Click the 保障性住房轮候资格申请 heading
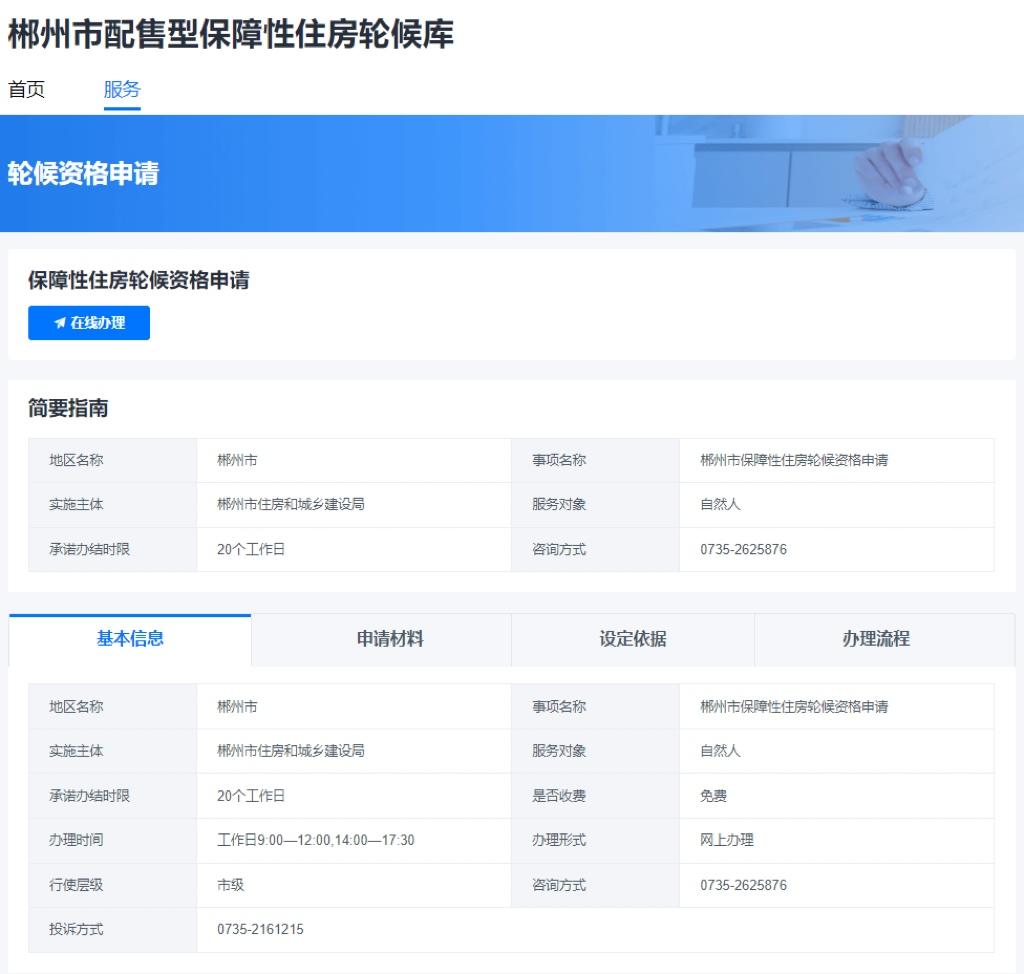Image resolution: width=1024 pixels, height=974 pixels. (138, 280)
